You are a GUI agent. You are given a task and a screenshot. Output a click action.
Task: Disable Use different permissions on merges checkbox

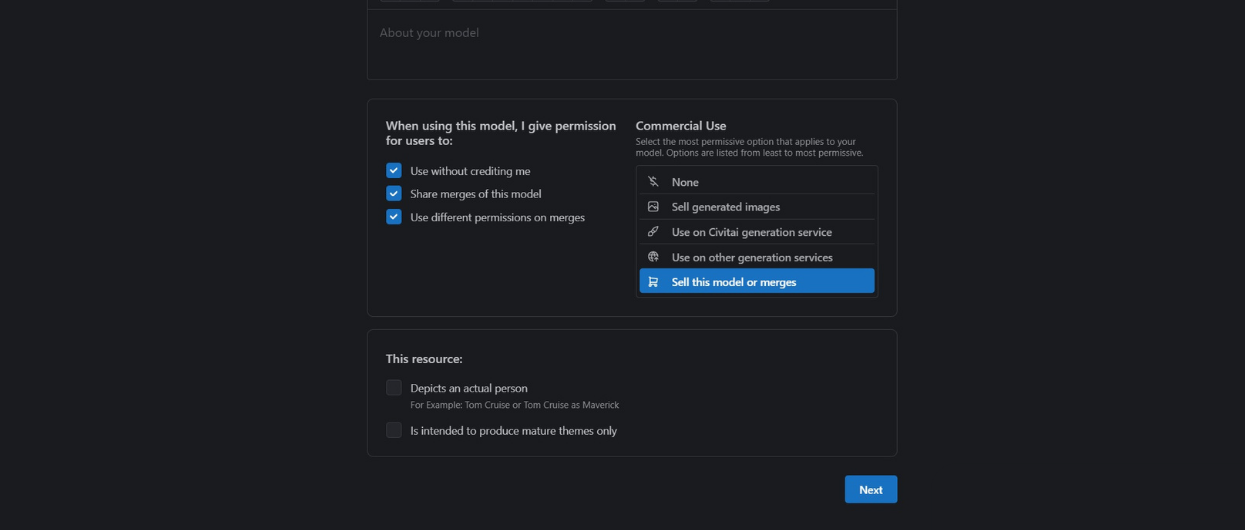pos(394,217)
